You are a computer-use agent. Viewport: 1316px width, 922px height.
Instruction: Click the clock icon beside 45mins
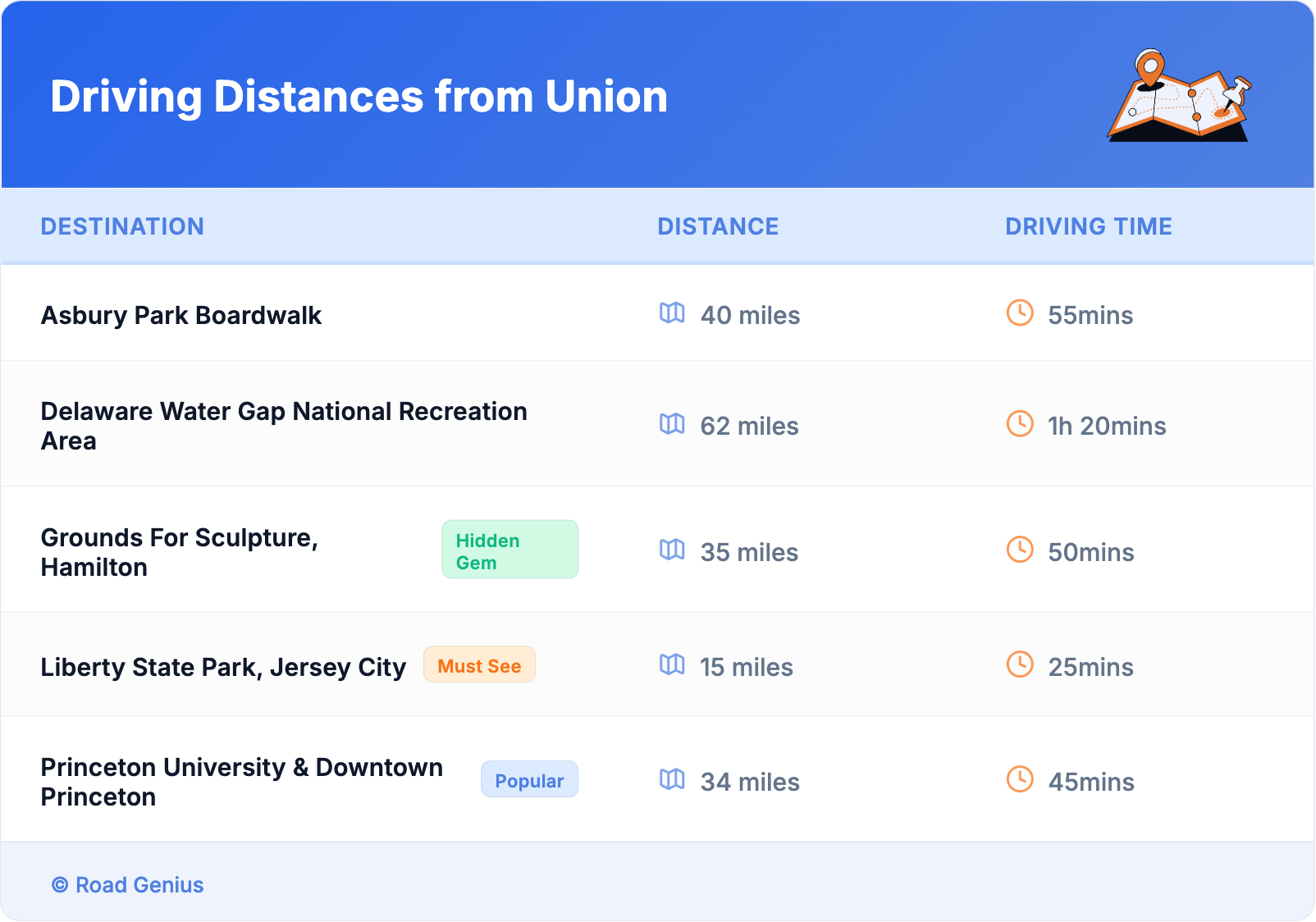tap(1020, 780)
